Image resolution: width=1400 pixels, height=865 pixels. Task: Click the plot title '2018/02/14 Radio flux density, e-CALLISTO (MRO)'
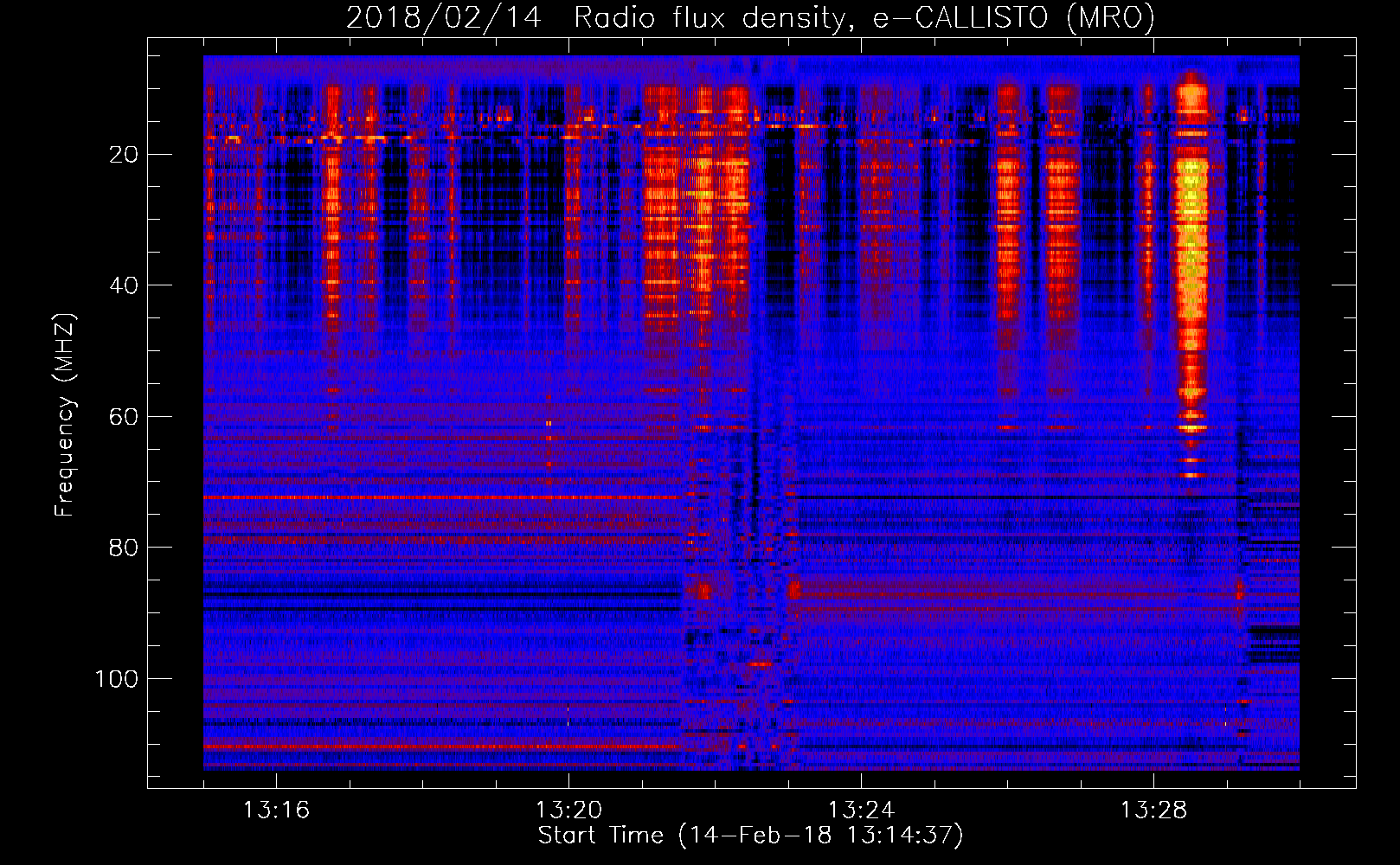[750, 18]
